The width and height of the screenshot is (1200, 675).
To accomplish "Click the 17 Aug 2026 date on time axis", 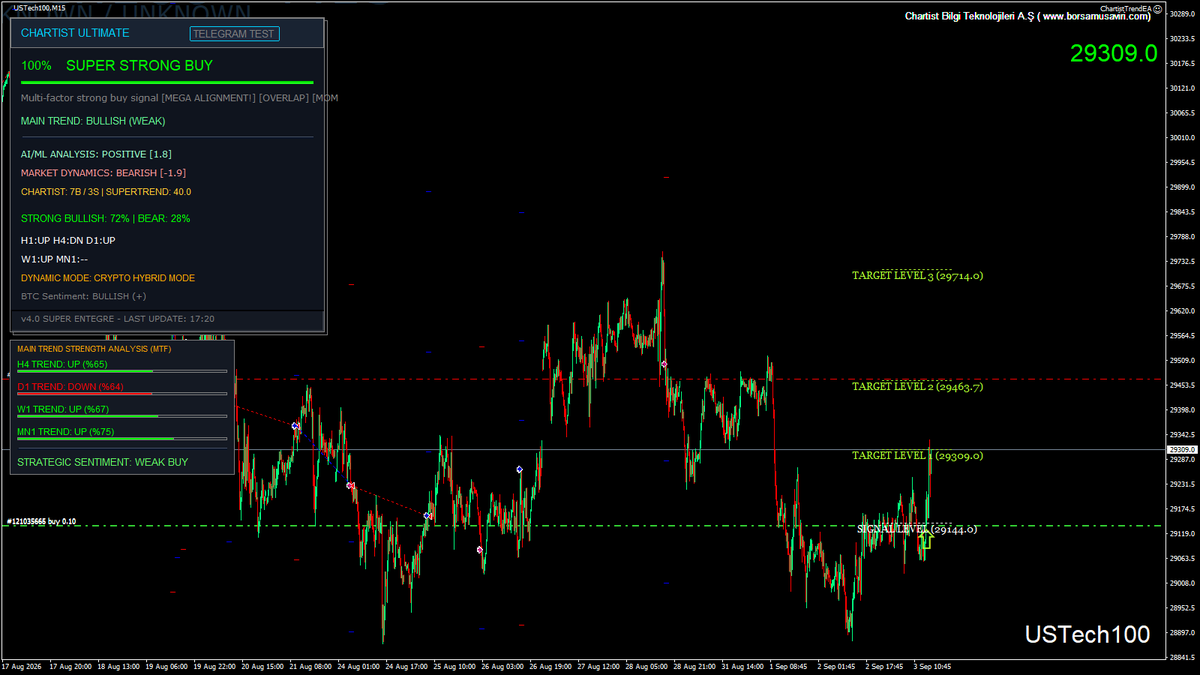I will 20,666.
